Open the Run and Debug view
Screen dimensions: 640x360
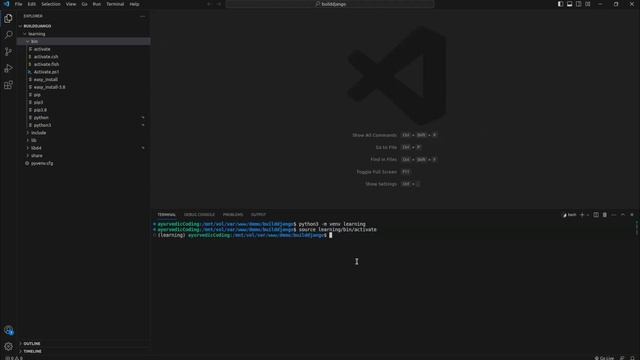pyautogui.click(x=8, y=69)
